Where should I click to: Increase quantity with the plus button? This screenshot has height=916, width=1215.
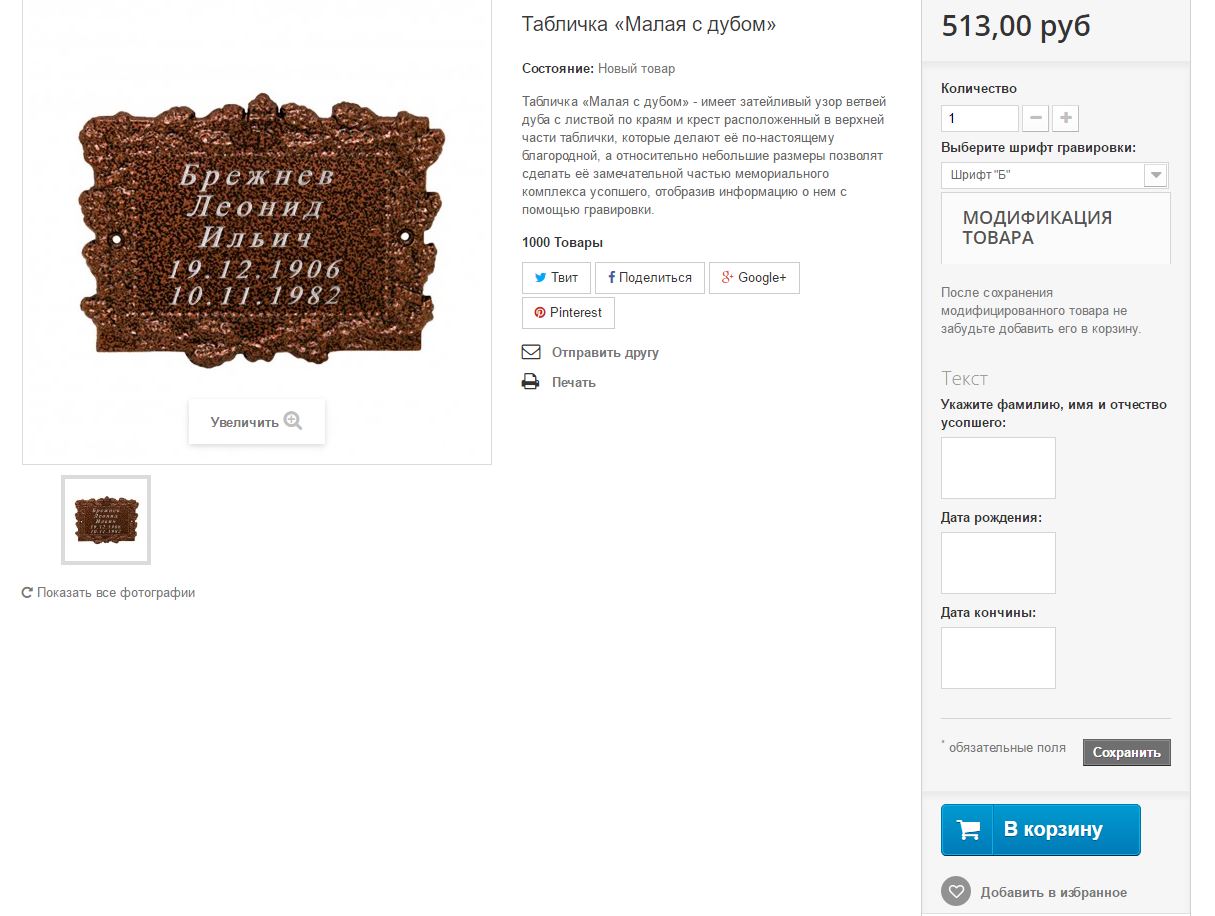click(1066, 118)
